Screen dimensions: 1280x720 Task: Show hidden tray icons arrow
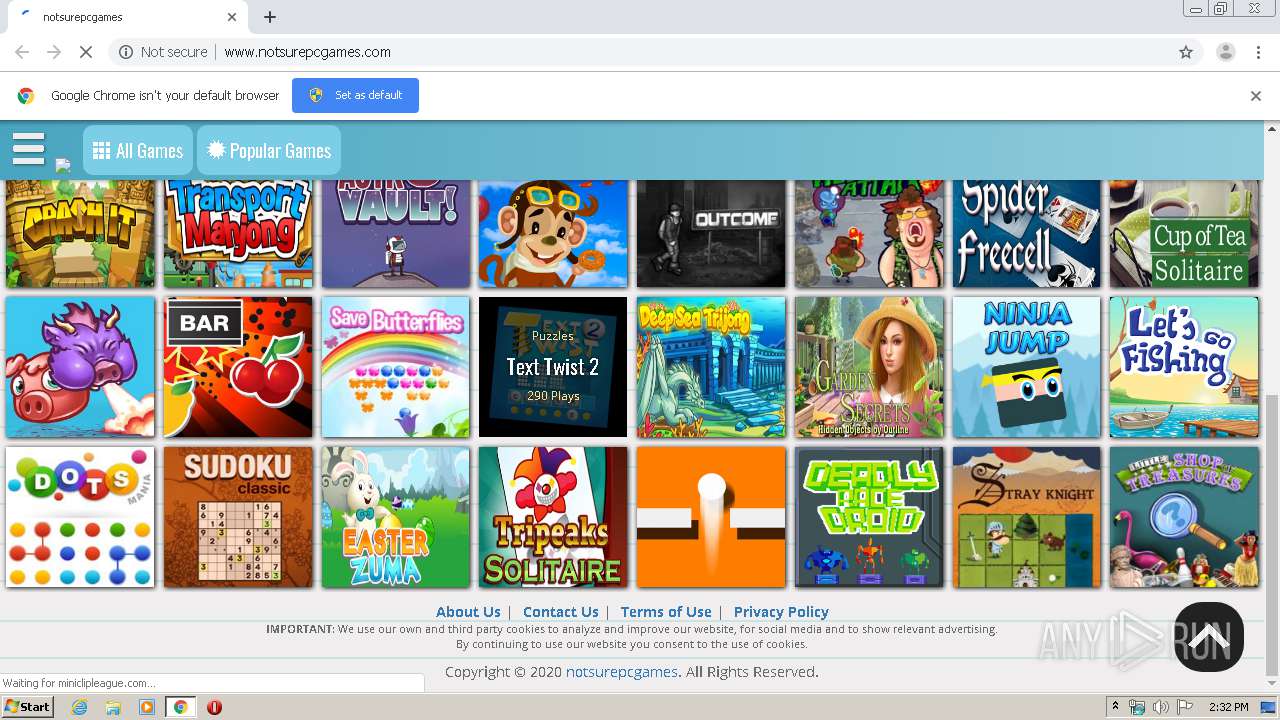[1115, 707]
